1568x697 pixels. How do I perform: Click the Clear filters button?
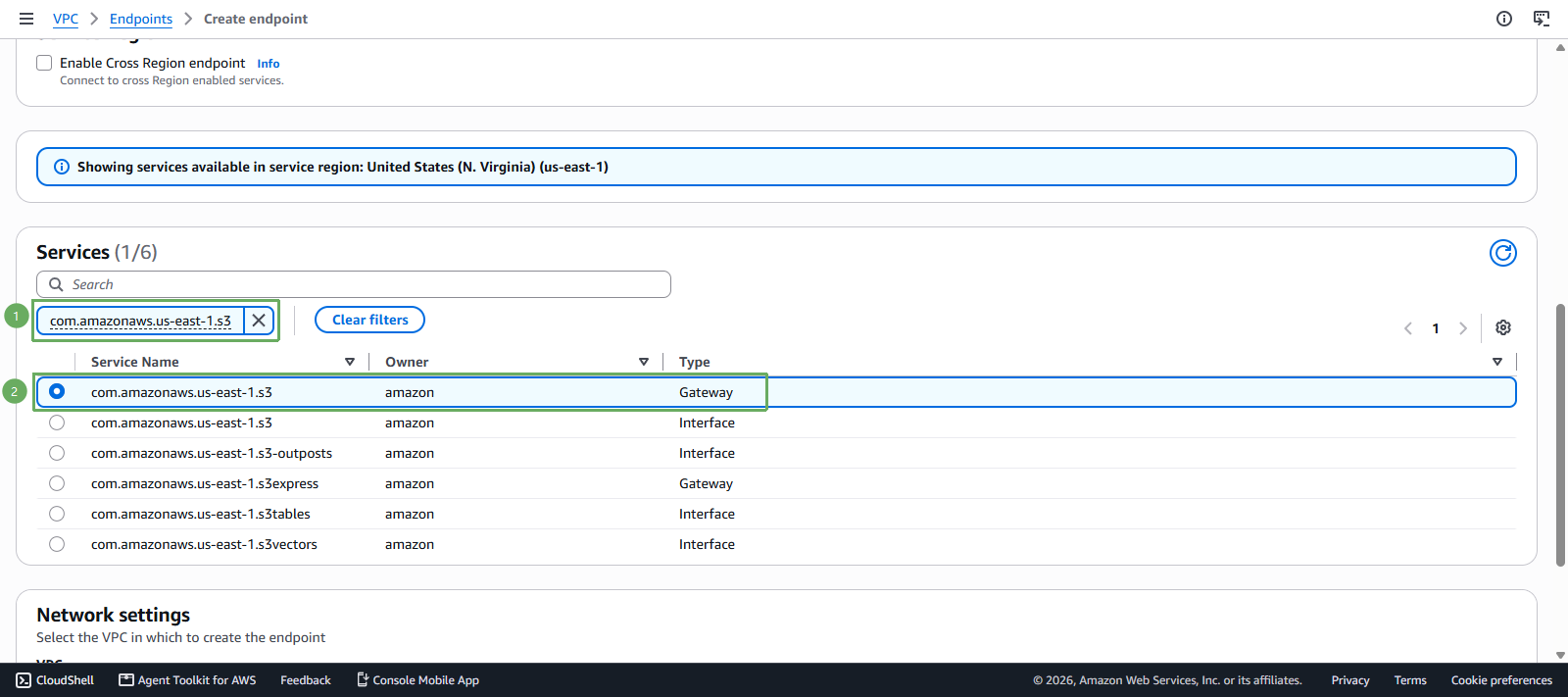click(x=369, y=320)
